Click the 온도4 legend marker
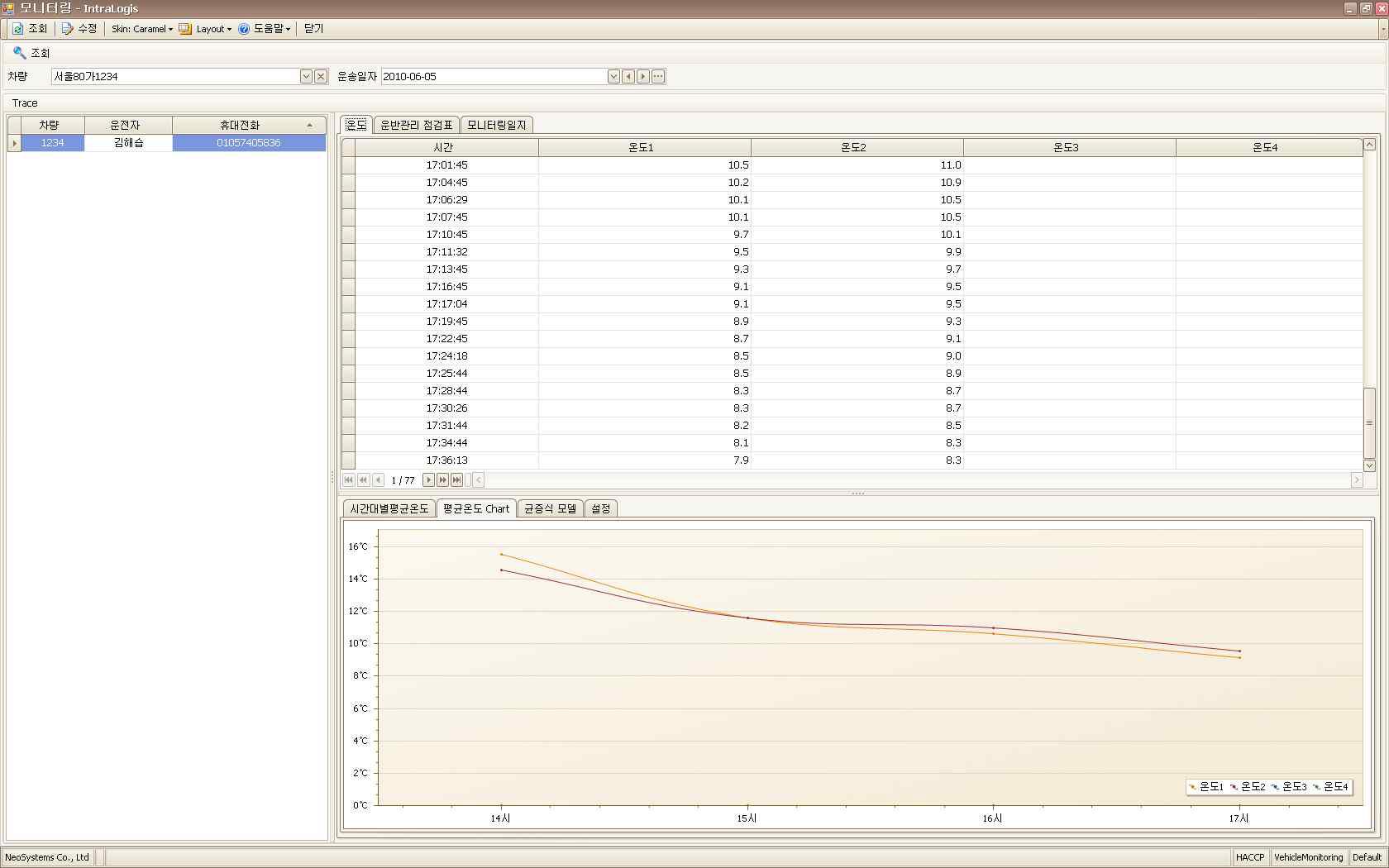 1316,787
